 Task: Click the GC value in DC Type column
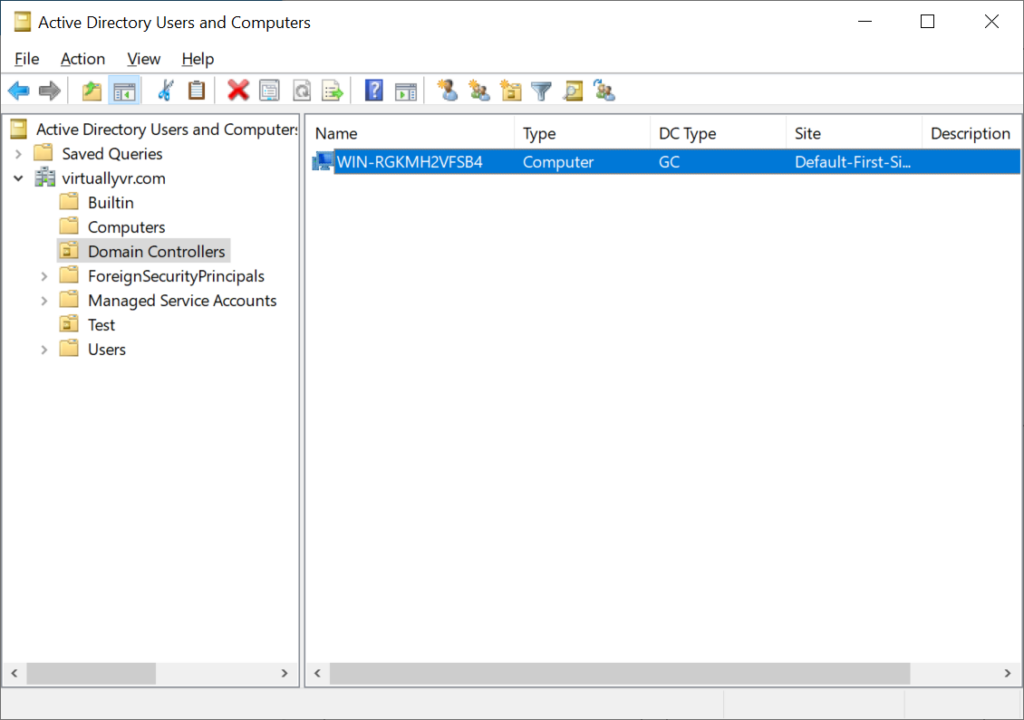tap(669, 162)
